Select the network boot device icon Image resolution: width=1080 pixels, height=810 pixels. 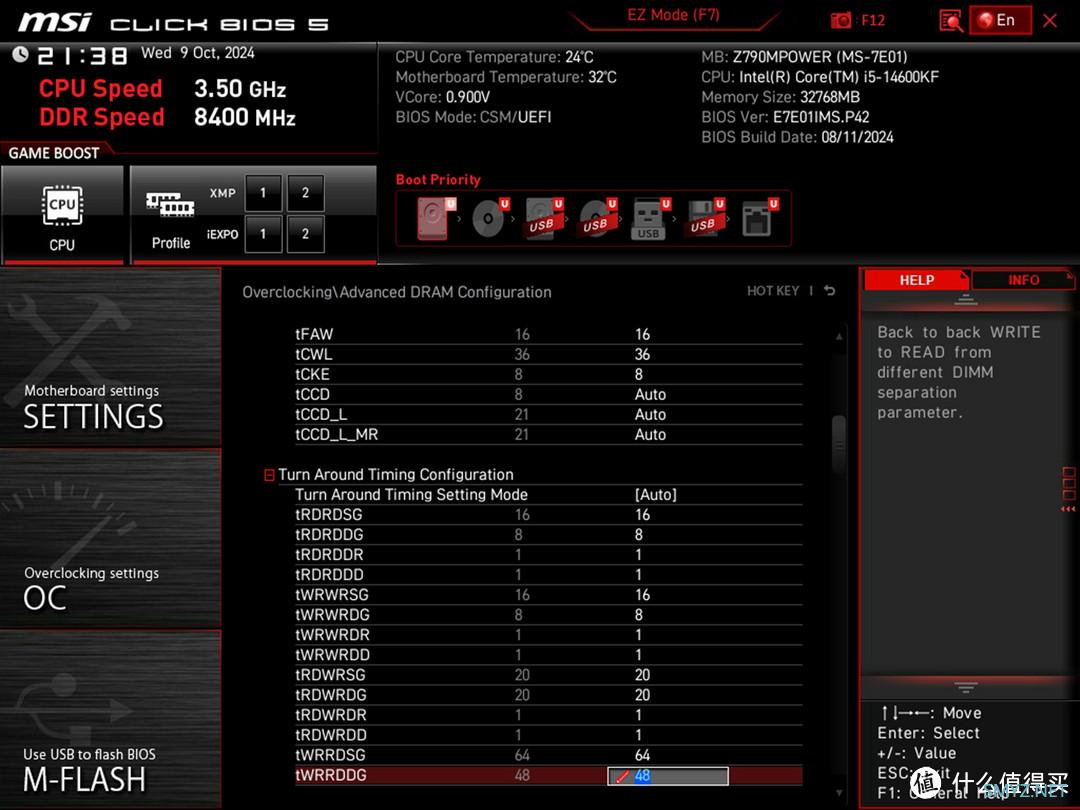tap(759, 218)
